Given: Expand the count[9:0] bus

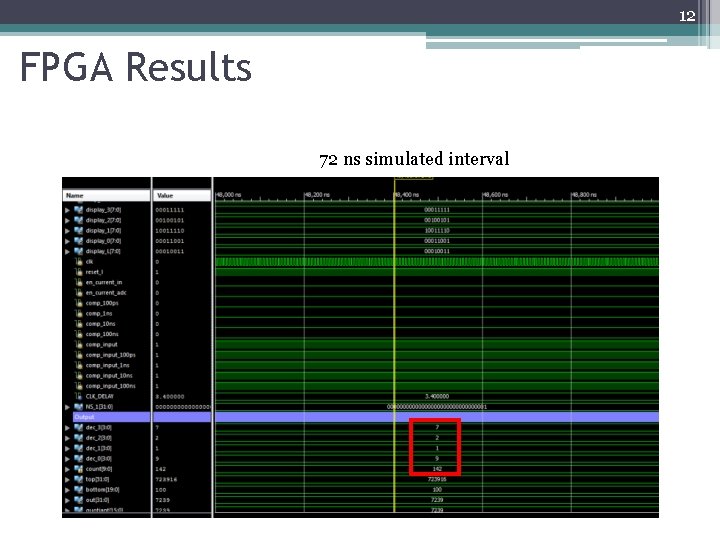Looking at the screenshot, I should (68, 469).
